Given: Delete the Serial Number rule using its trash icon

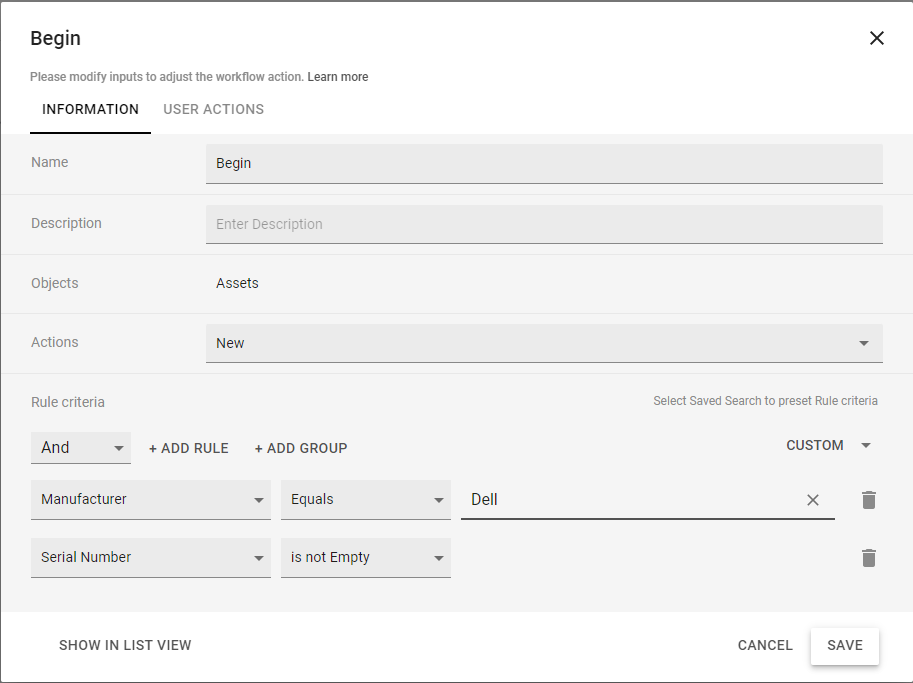Looking at the screenshot, I should click(x=868, y=558).
